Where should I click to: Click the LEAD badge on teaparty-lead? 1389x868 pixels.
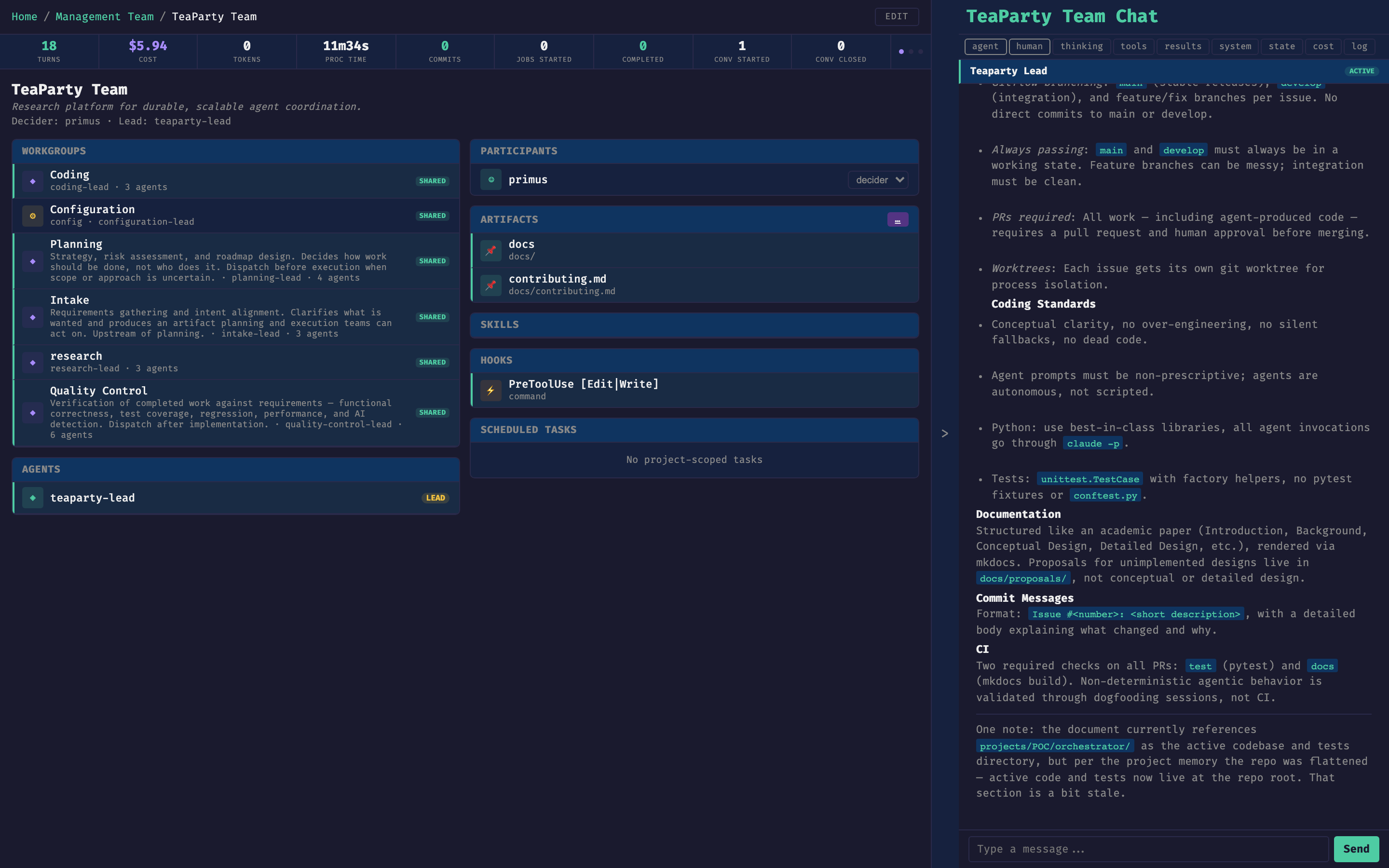point(436,498)
